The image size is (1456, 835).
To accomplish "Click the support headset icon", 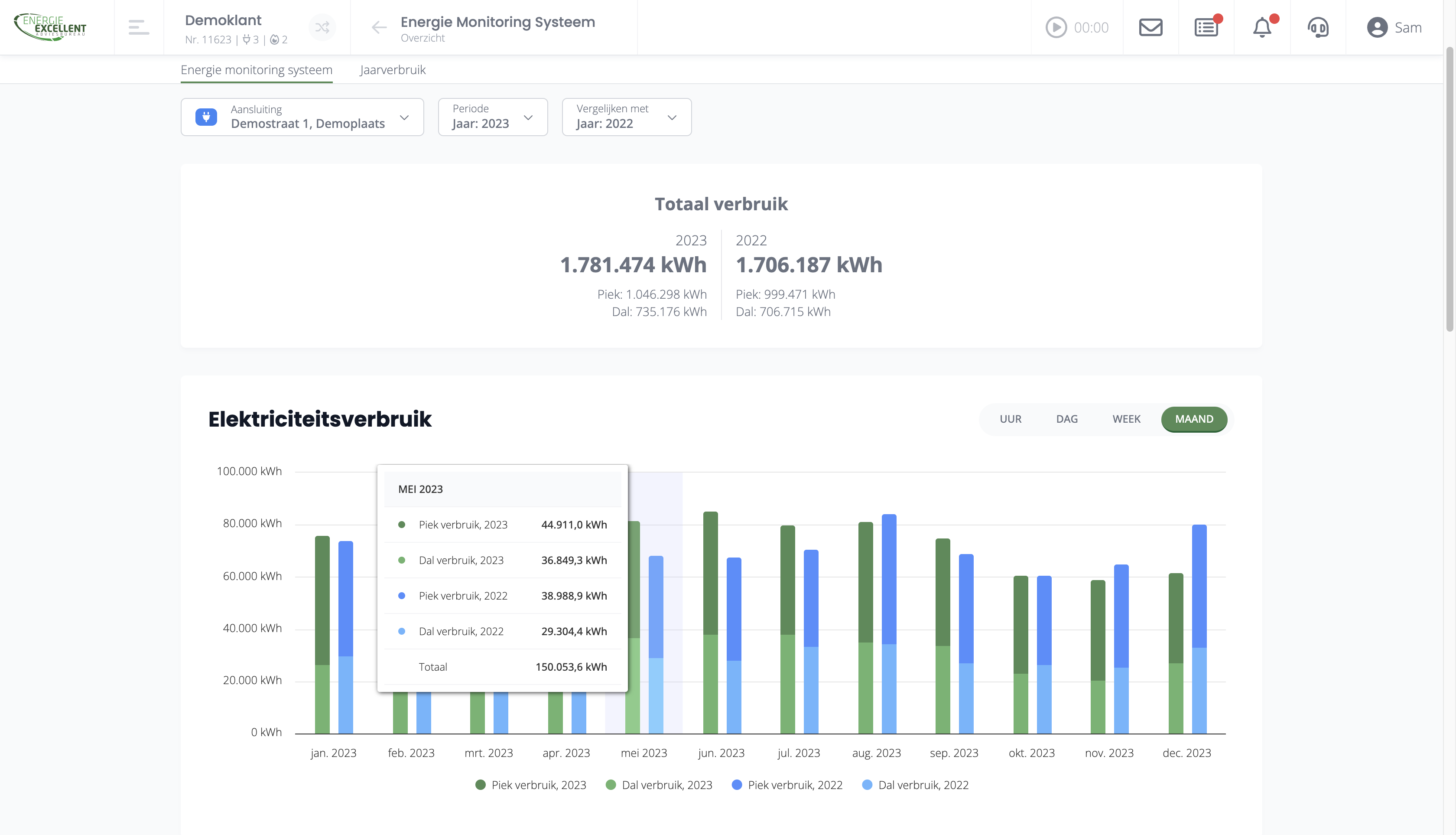I will (x=1318, y=27).
